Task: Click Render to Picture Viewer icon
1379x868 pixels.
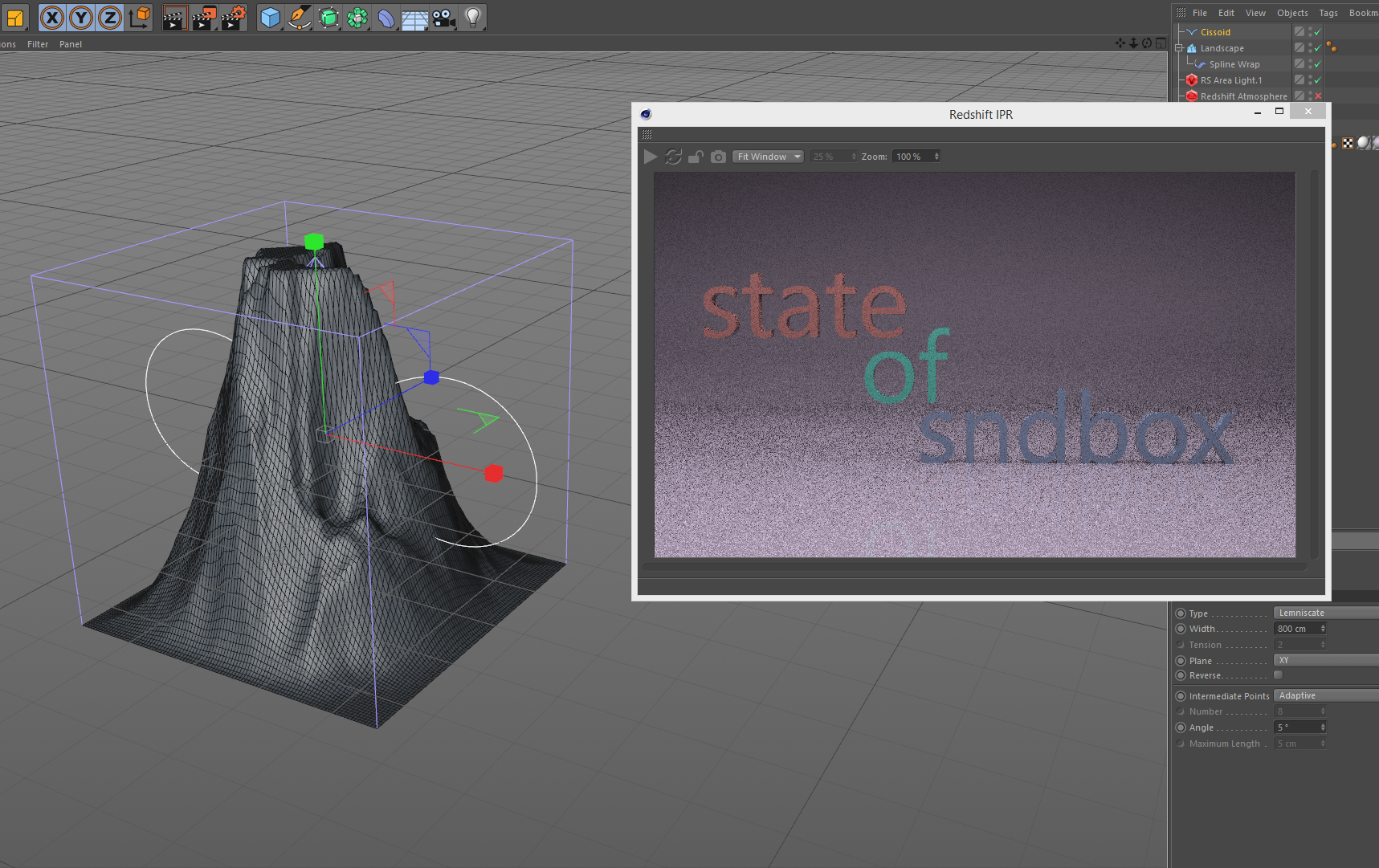Action: 204,17
